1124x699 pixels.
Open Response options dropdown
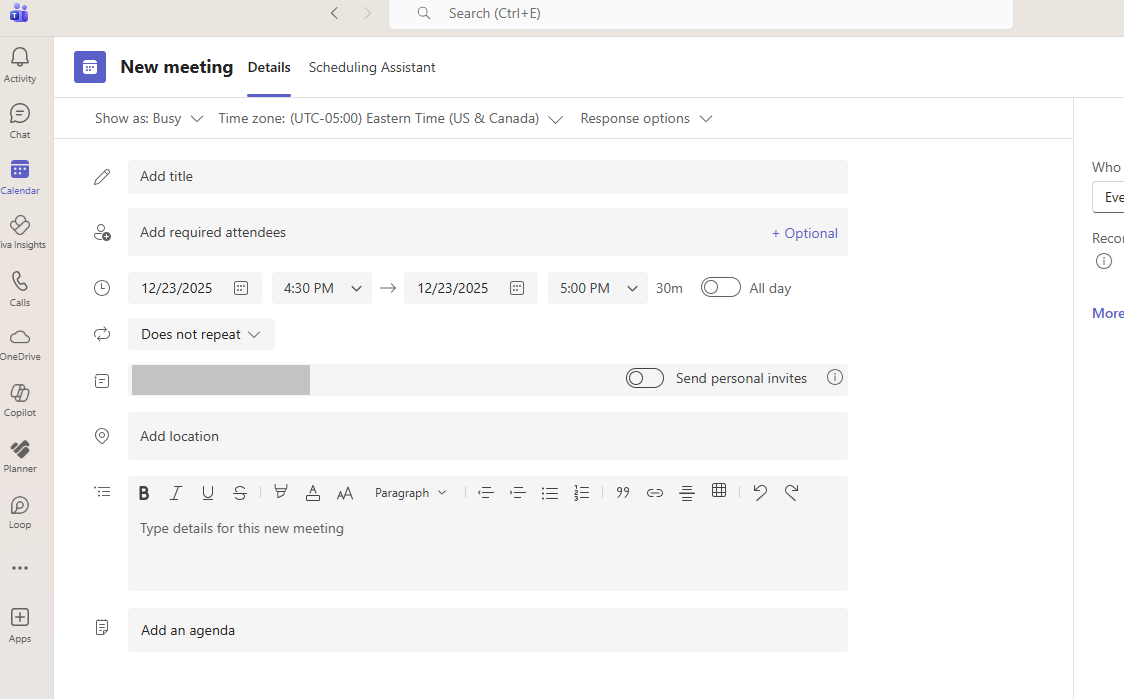tap(647, 118)
